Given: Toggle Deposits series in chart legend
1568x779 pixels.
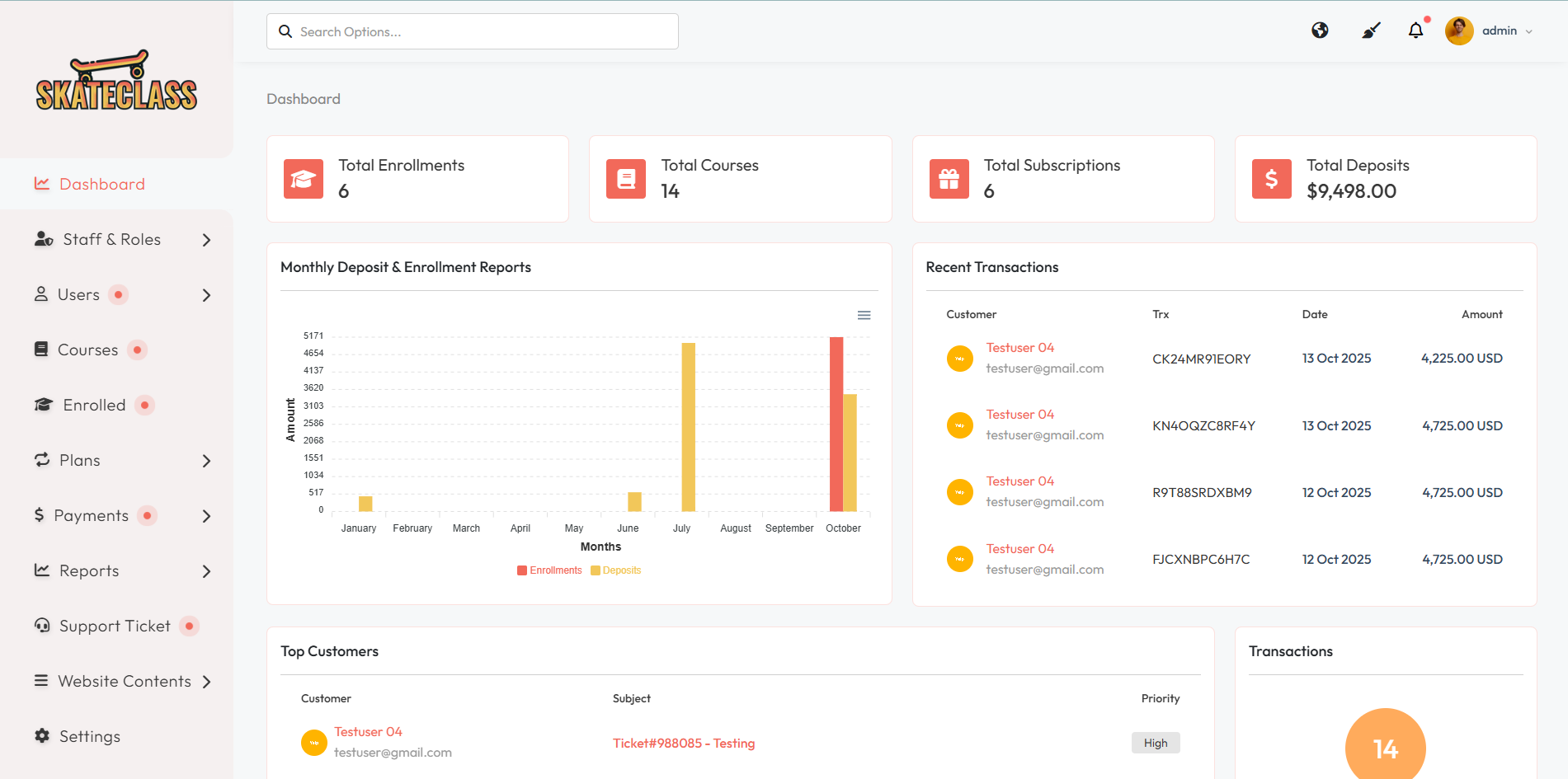Looking at the screenshot, I should click(x=616, y=570).
